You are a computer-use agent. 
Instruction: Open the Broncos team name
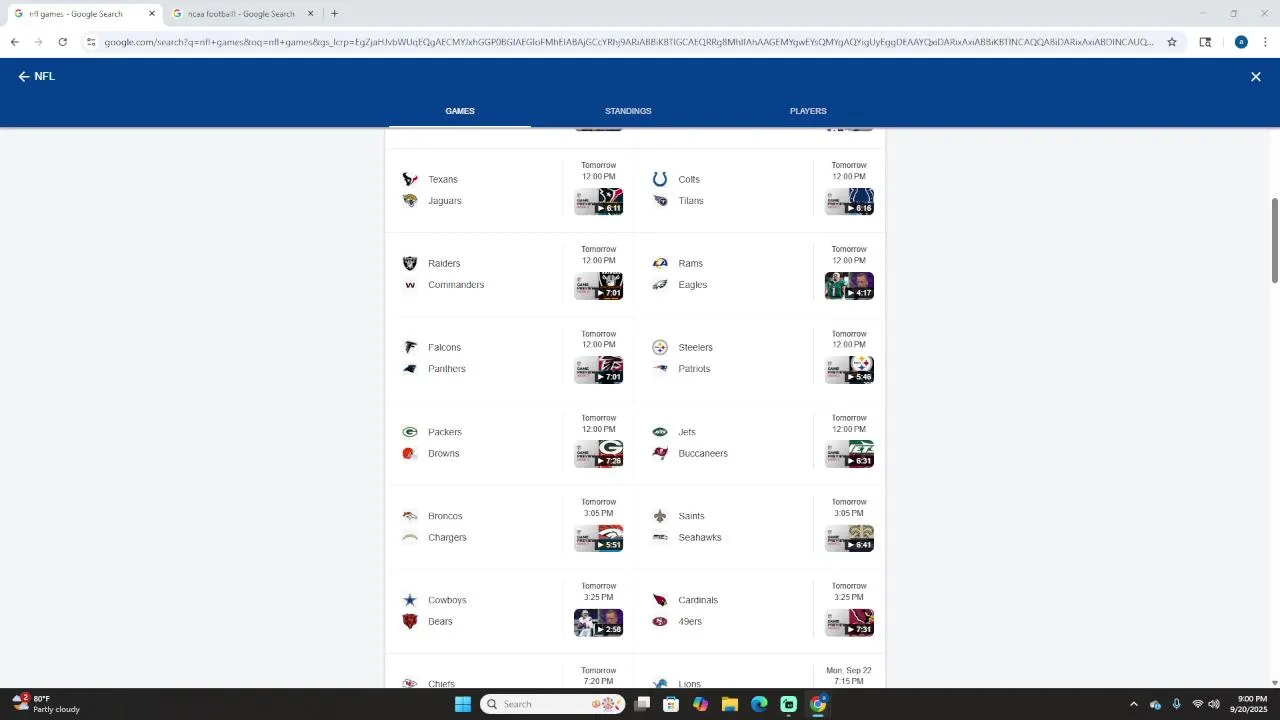(445, 516)
